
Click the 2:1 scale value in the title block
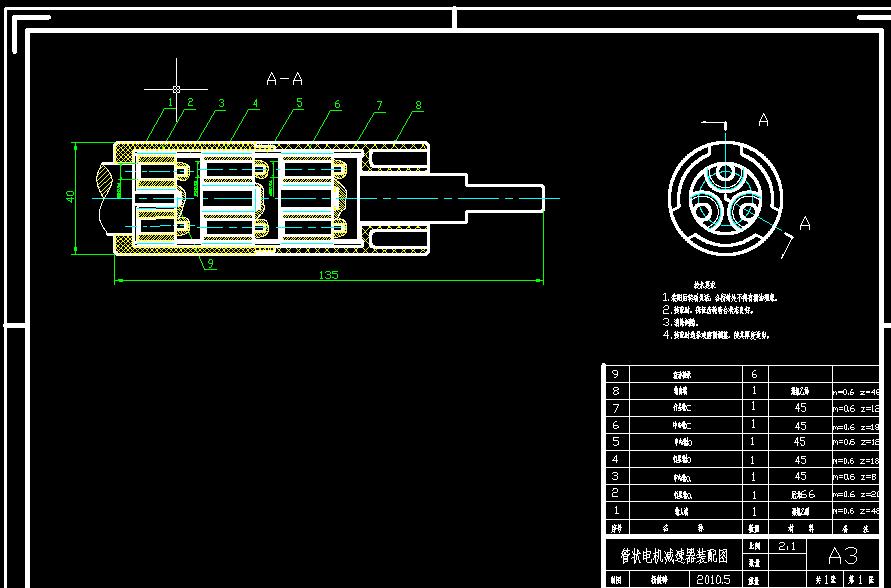[x=787, y=546]
